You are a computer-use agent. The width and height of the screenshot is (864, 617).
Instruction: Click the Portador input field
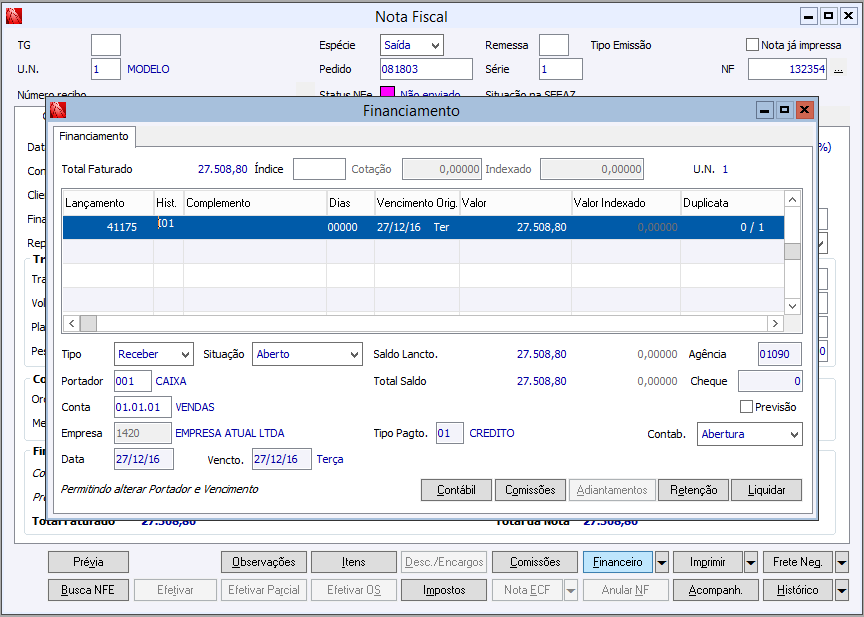pos(132,381)
